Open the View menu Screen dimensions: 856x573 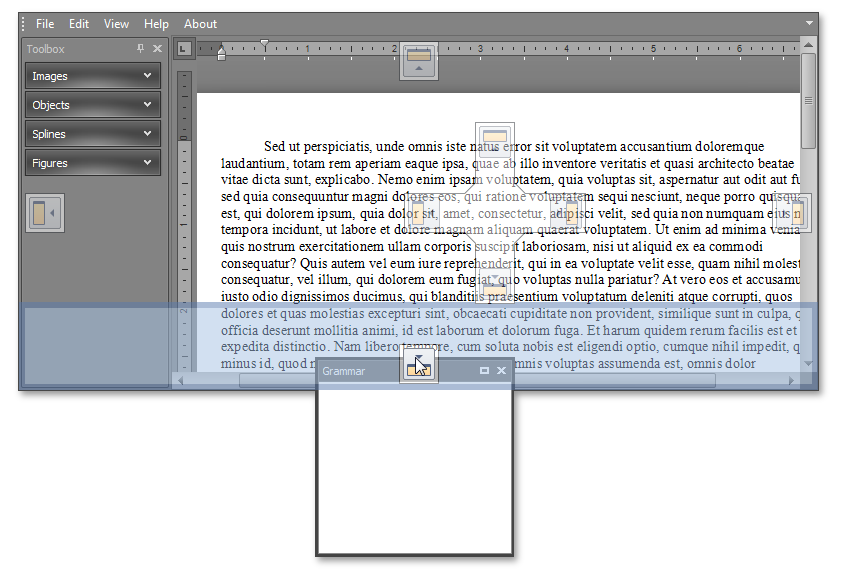(116, 24)
